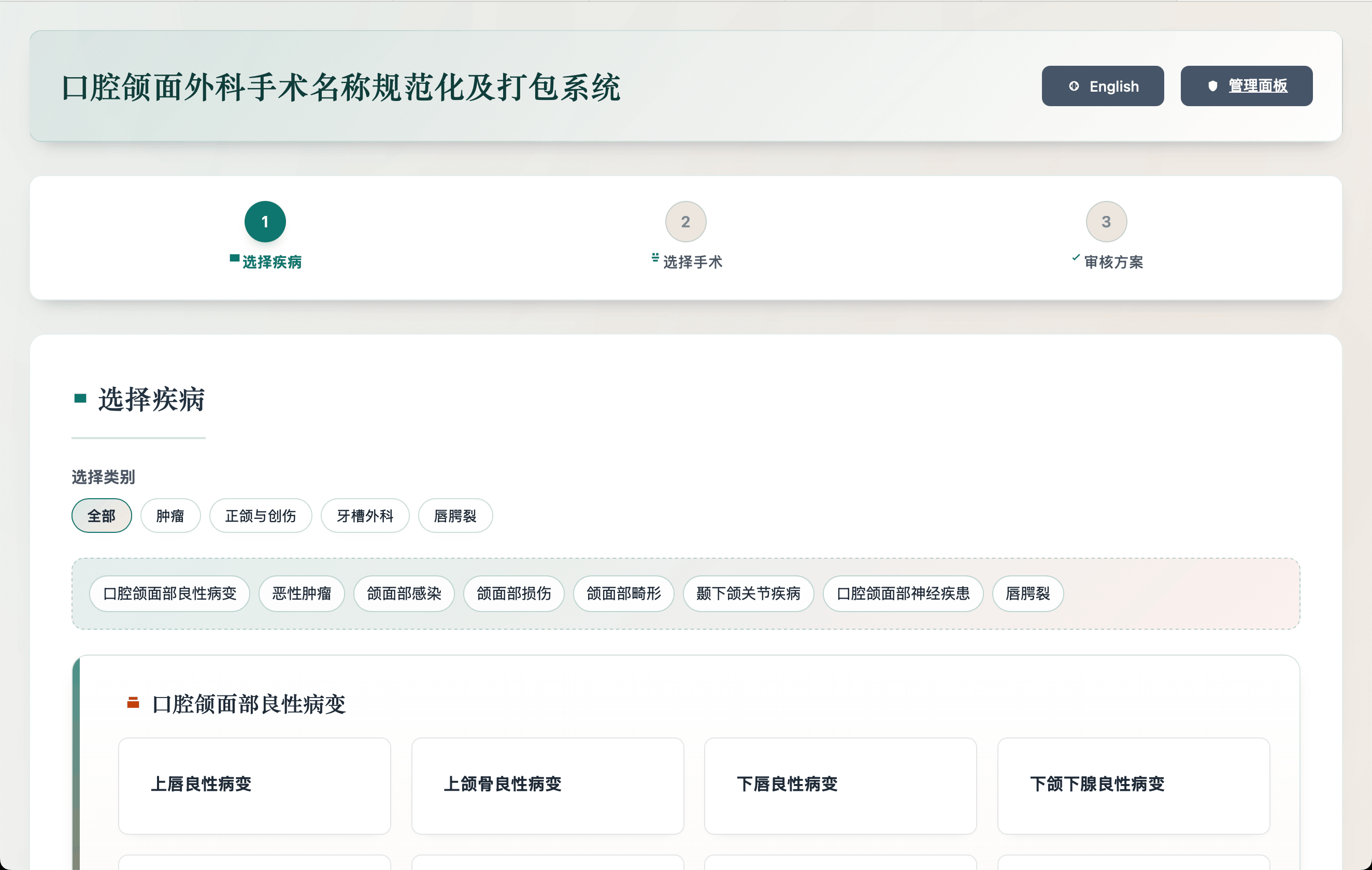Jump to 颌面部畸形 subcategory chip
Viewport: 1372px width, 870px height.
click(x=623, y=594)
